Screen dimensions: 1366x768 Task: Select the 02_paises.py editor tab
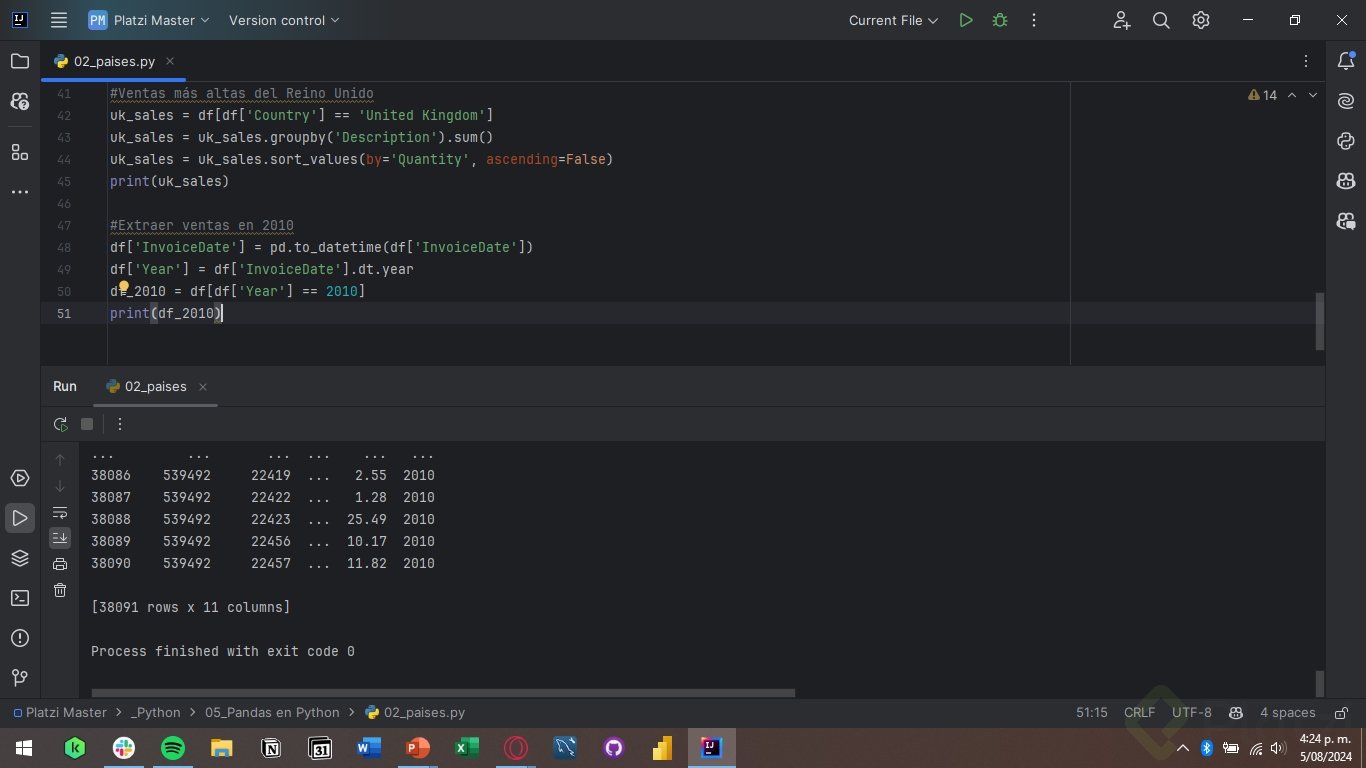pos(113,61)
